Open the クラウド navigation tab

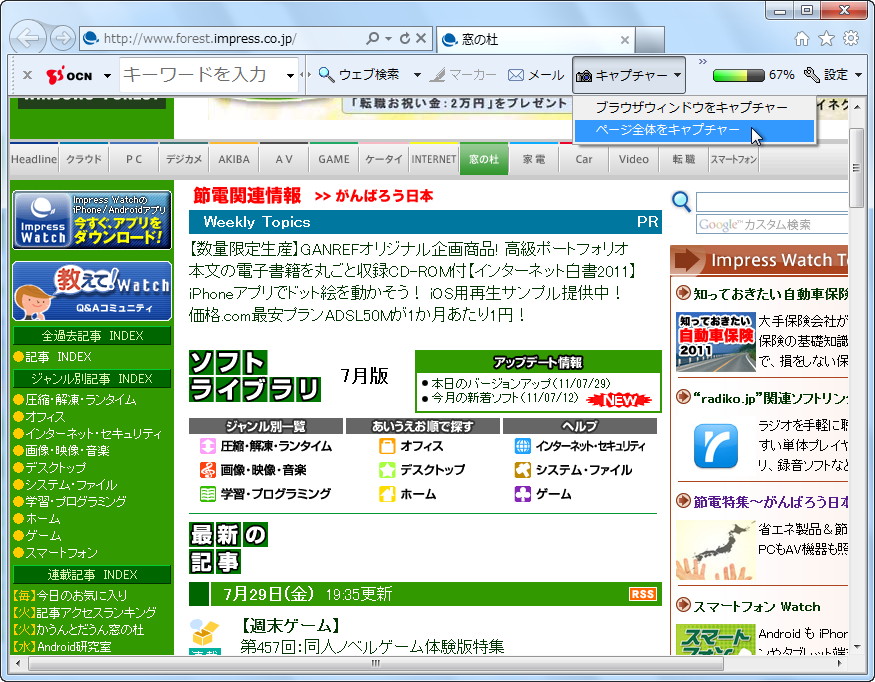[84, 159]
